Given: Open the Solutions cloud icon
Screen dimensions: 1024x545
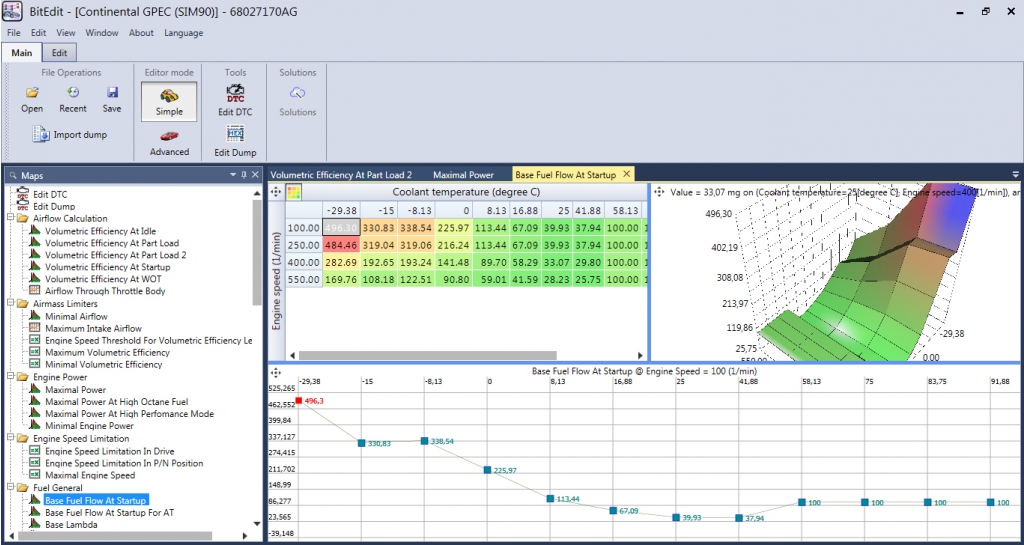Looking at the screenshot, I should click(298, 93).
